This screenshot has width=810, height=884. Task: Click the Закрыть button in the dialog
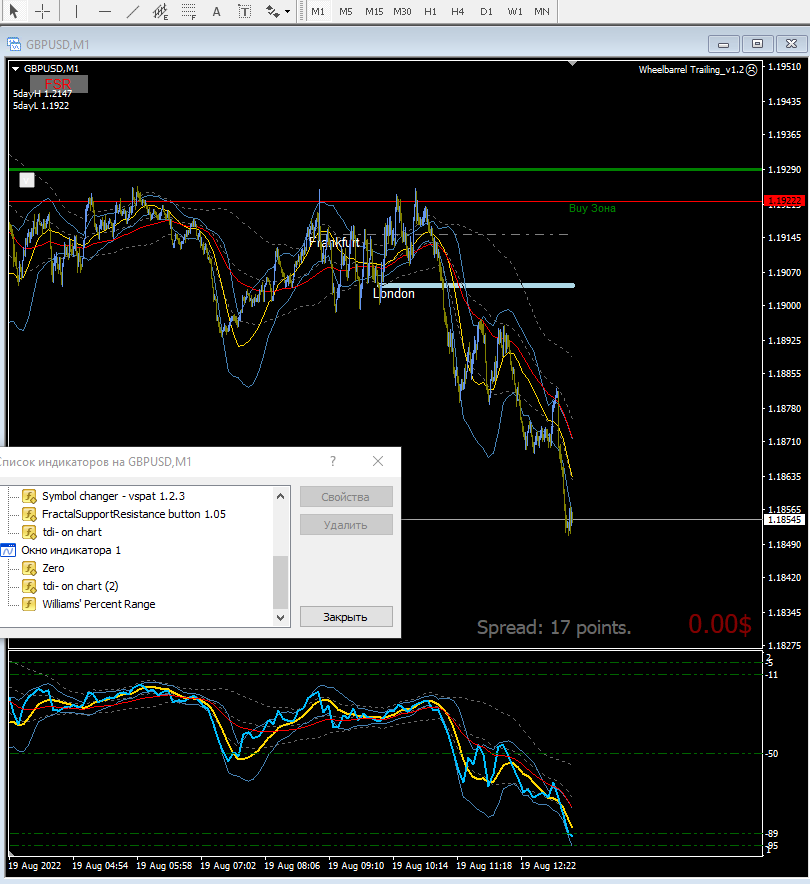[x=346, y=617]
